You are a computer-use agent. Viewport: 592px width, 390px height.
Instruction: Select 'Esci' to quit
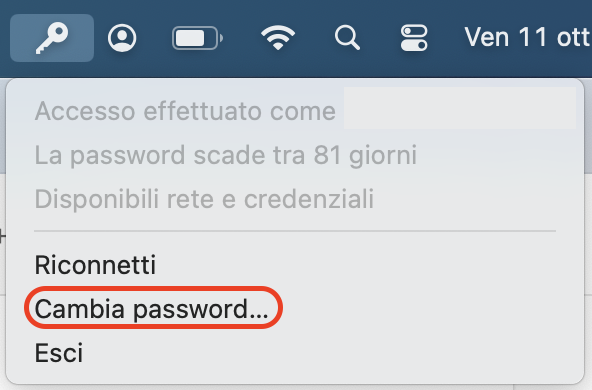[59, 353]
